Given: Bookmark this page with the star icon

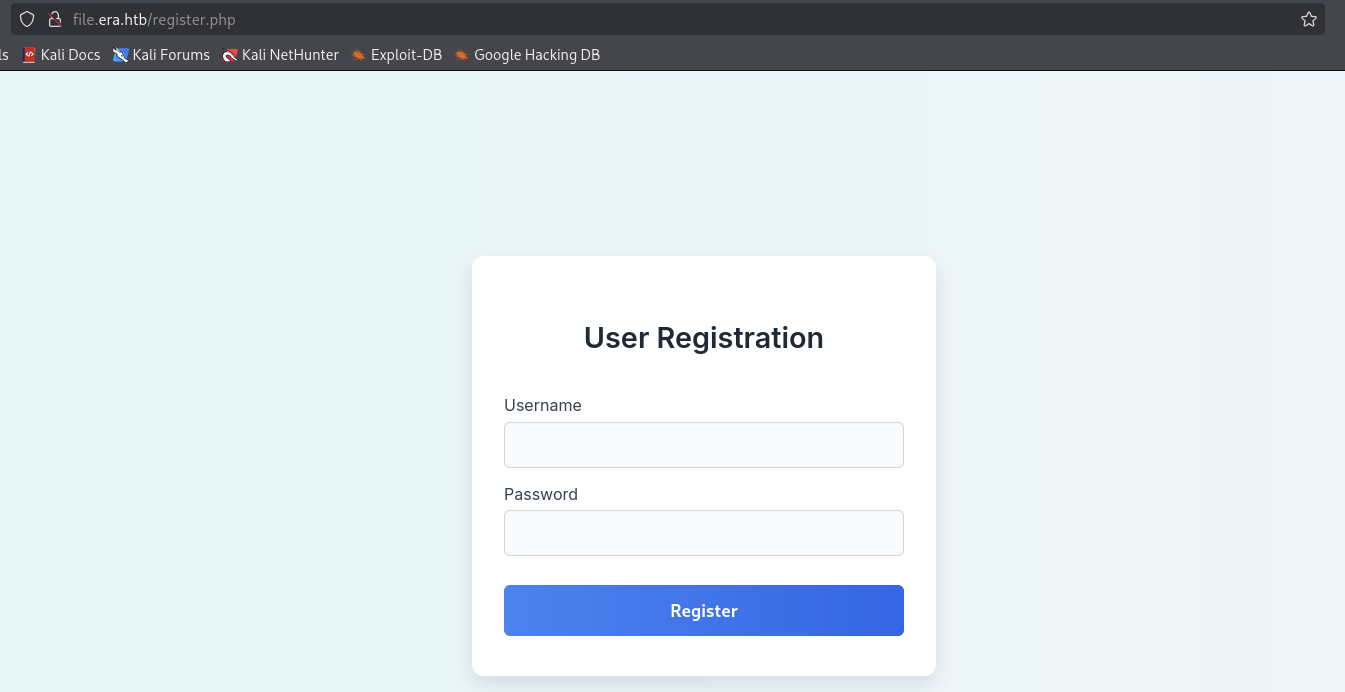Looking at the screenshot, I should [1309, 19].
